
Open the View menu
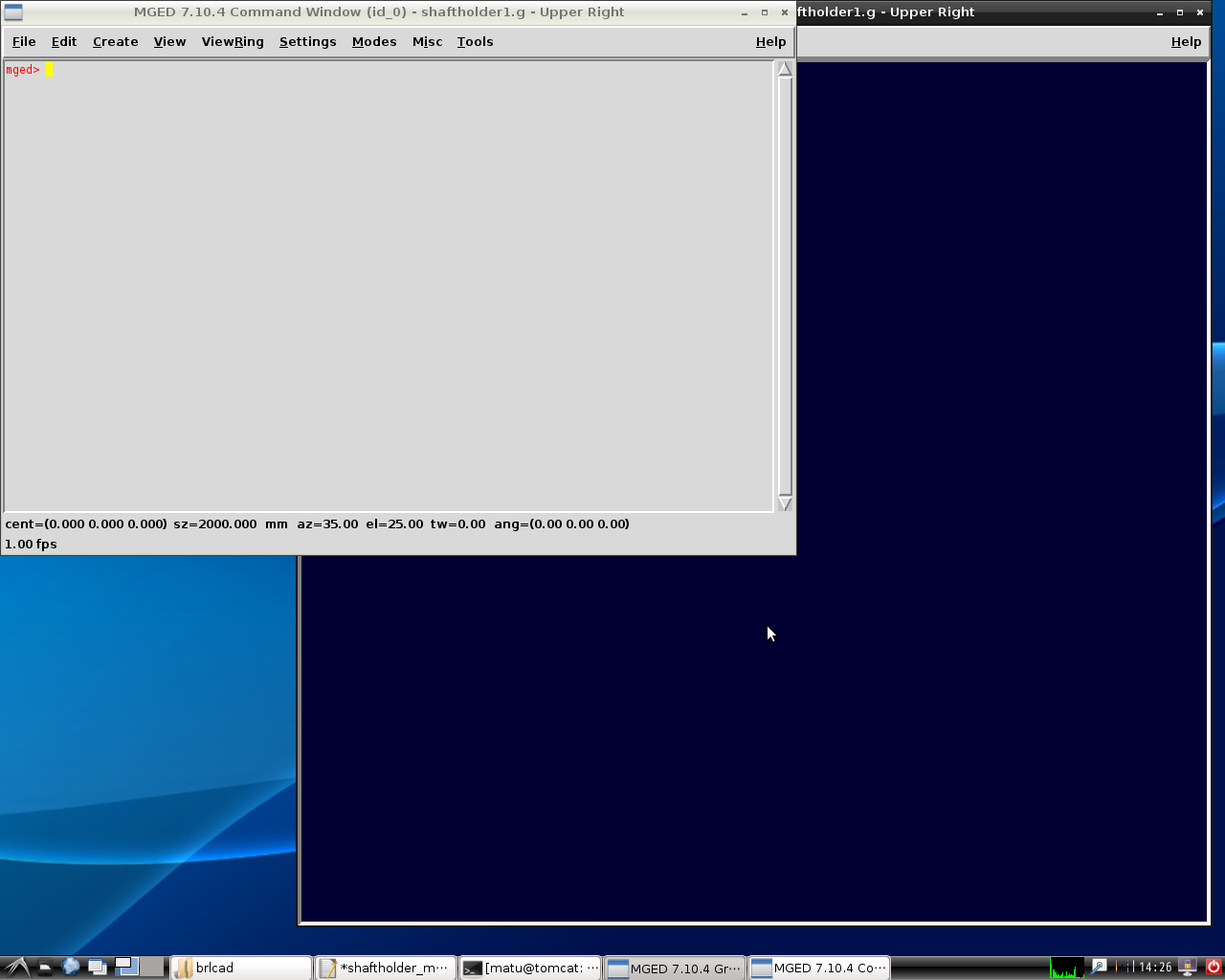[170, 41]
